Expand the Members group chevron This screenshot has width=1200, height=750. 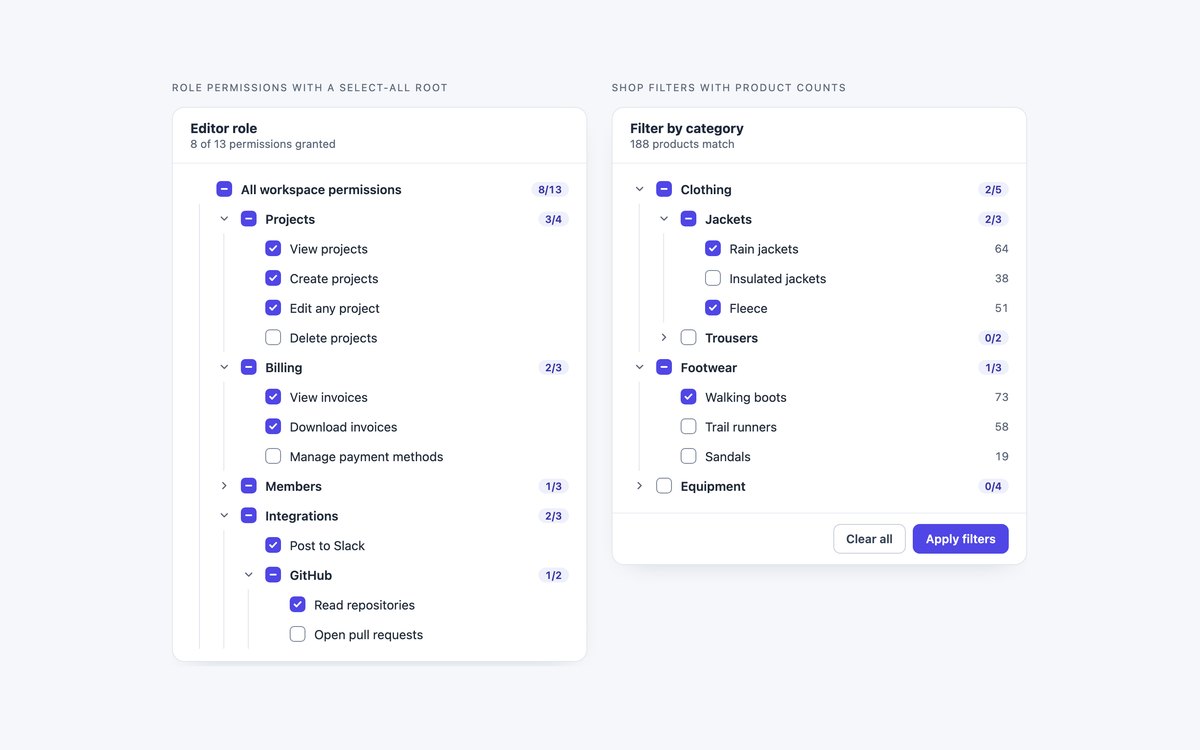pyautogui.click(x=224, y=486)
